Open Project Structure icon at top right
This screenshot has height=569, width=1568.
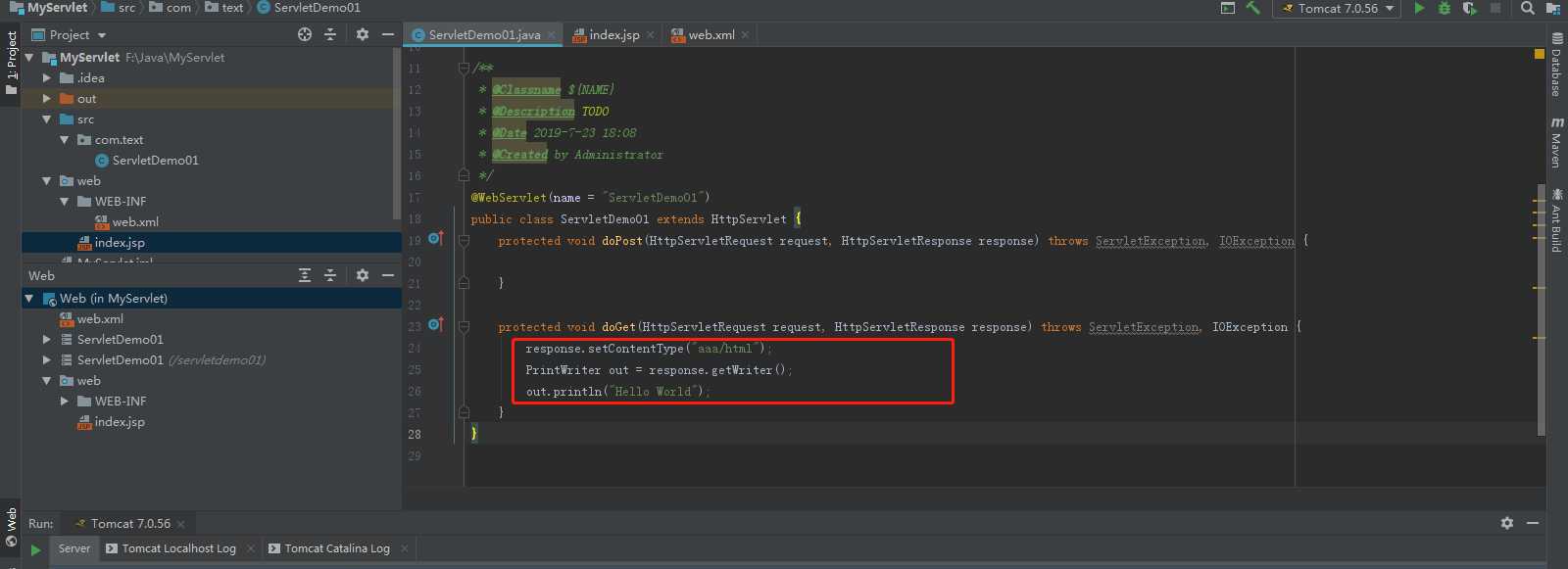[1553, 8]
